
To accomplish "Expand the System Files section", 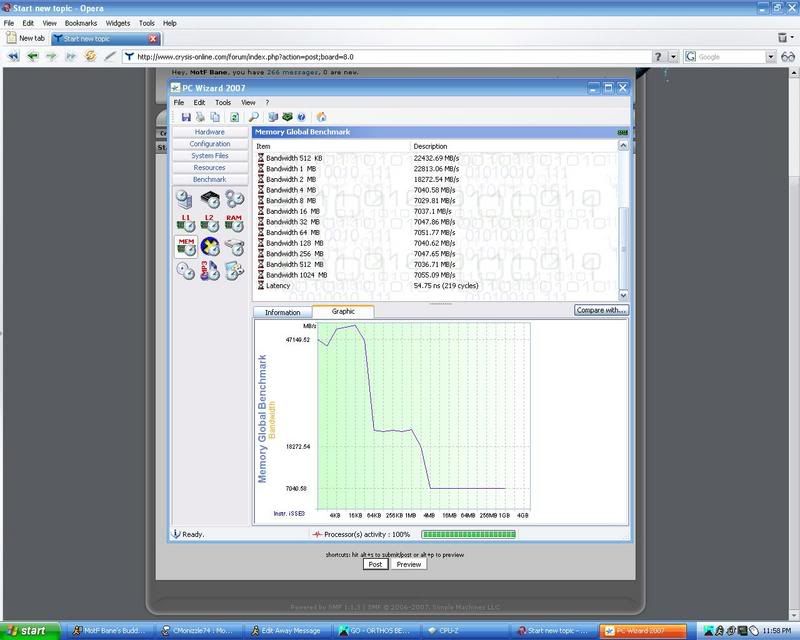I will pos(210,156).
